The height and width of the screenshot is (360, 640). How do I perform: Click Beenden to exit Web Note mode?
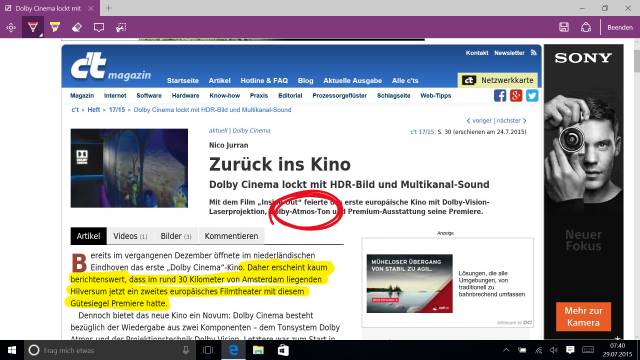click(x=620, y=27)
